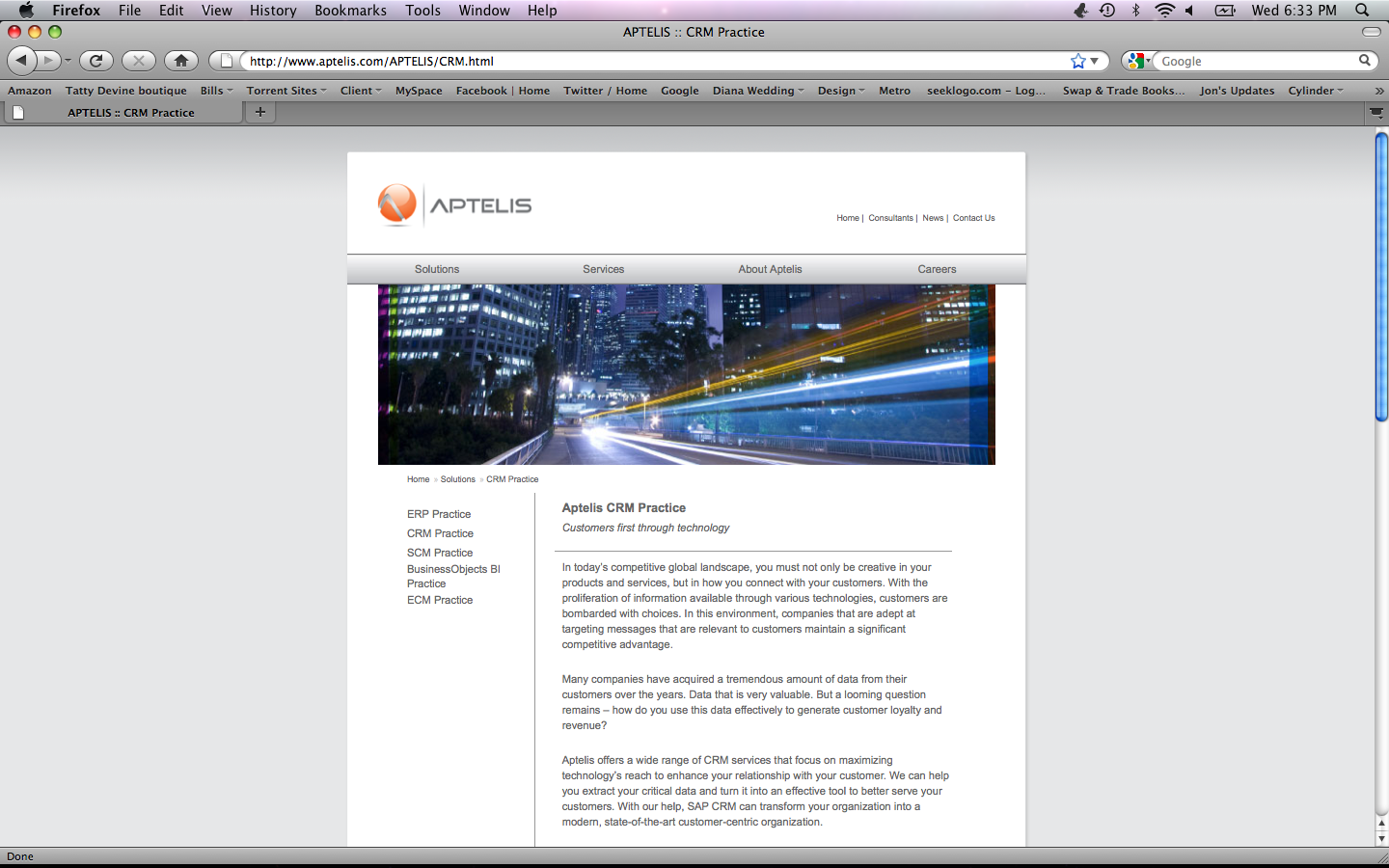
Task: Click the Stop loading X icon
Action: tap(139, 61)
